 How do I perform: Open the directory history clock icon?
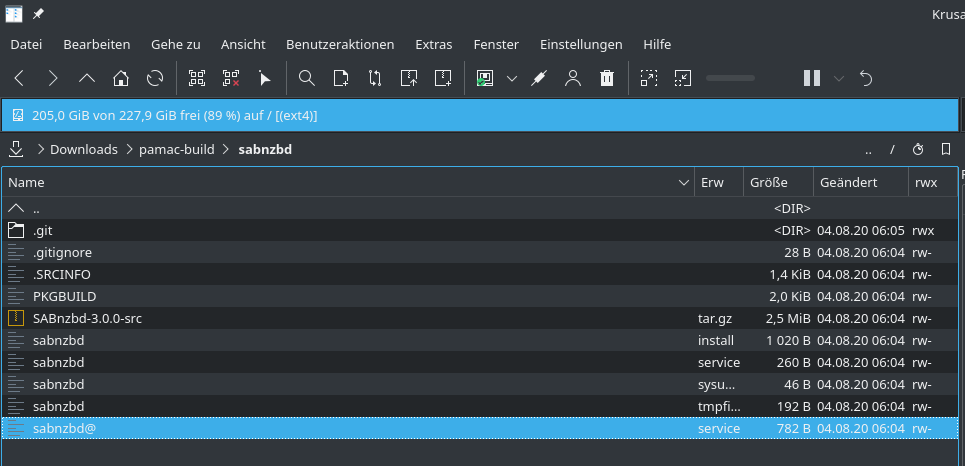click(918, 150)
